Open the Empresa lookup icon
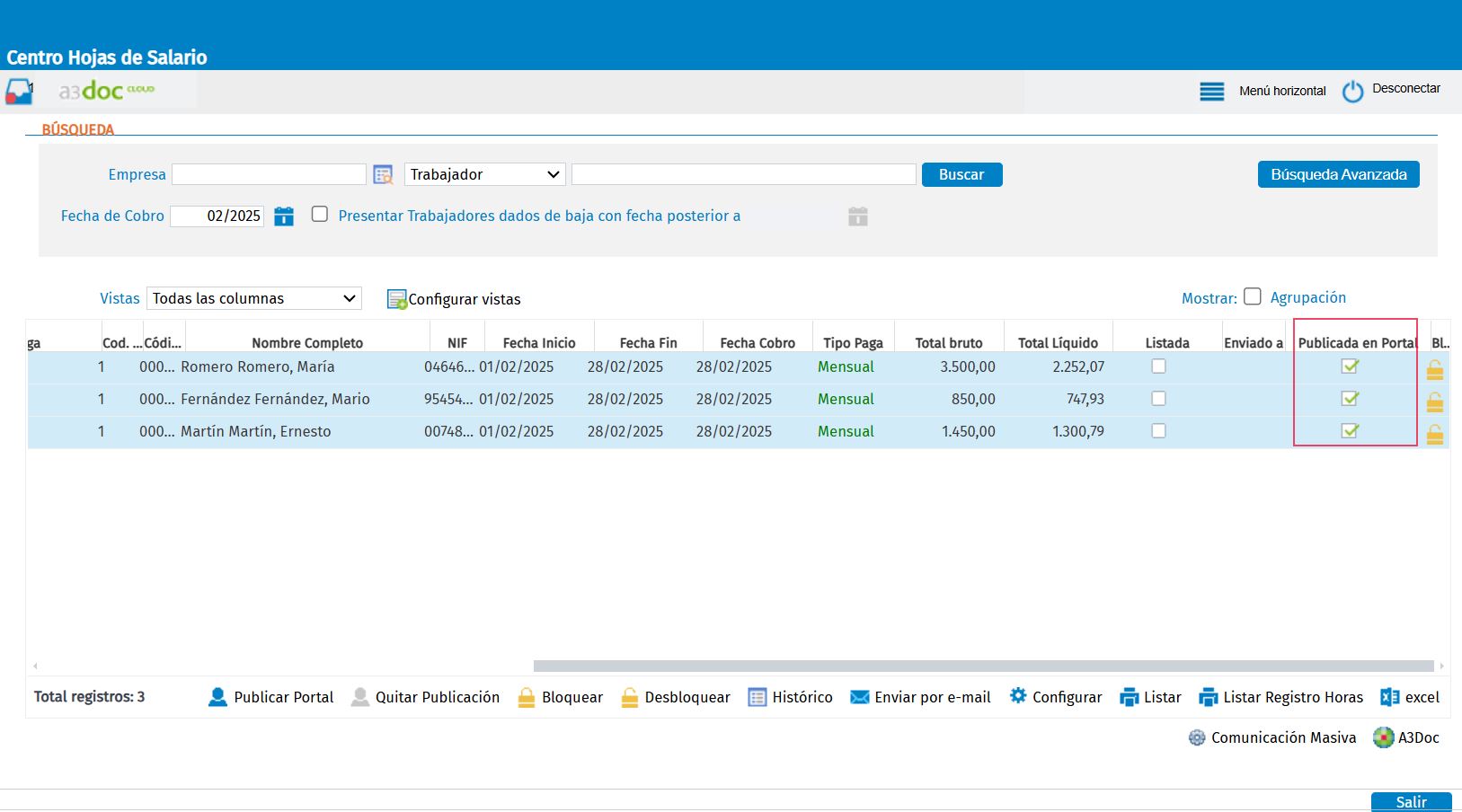This screenshot has width=1462, height=812. pyautogui.click(x=384, y=175)
